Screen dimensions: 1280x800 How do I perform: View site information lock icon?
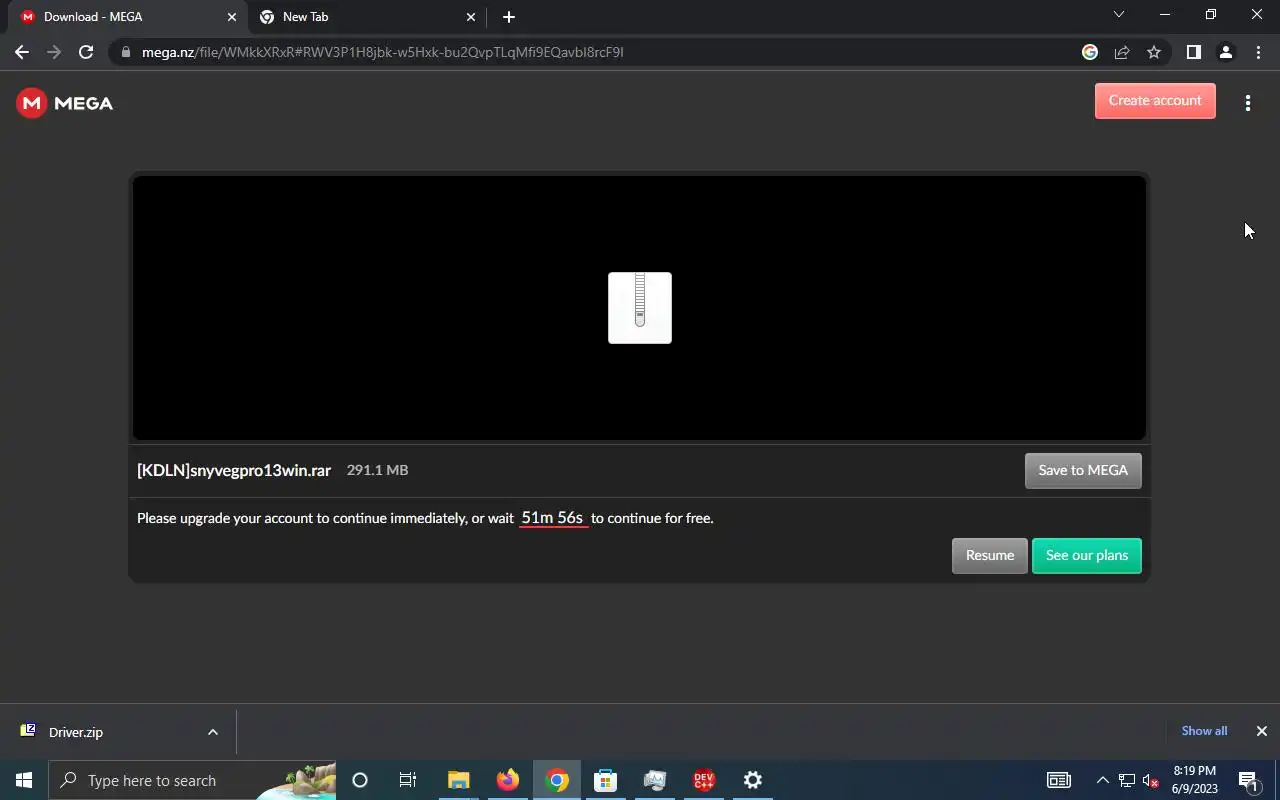click(125, 52)
